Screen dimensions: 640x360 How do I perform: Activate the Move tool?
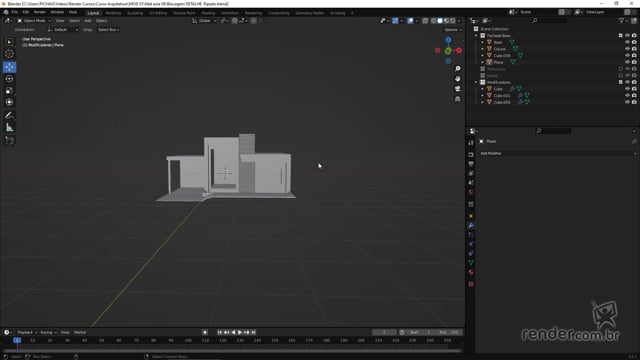point(9,67)
